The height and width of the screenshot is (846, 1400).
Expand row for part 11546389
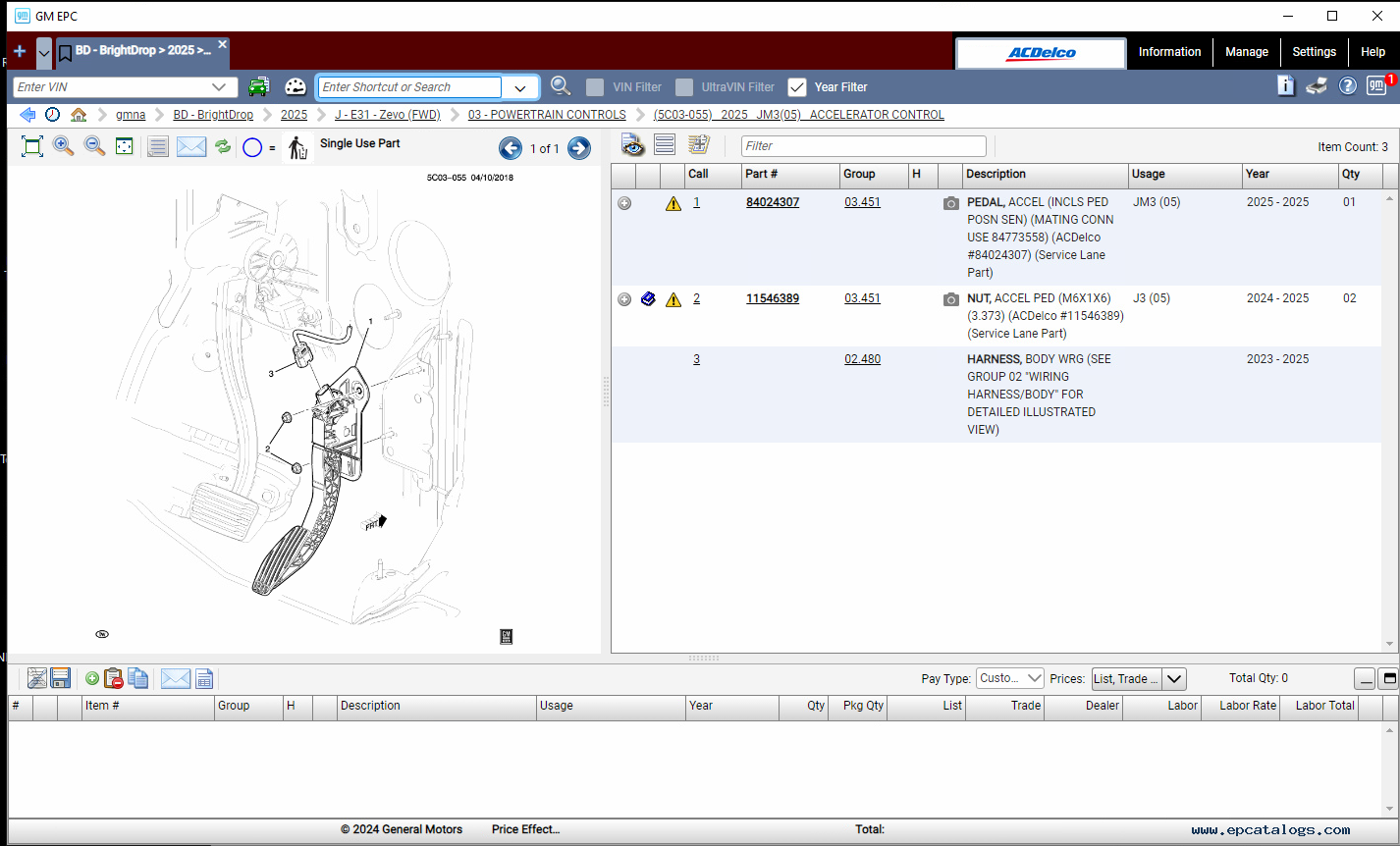[624, 299]
